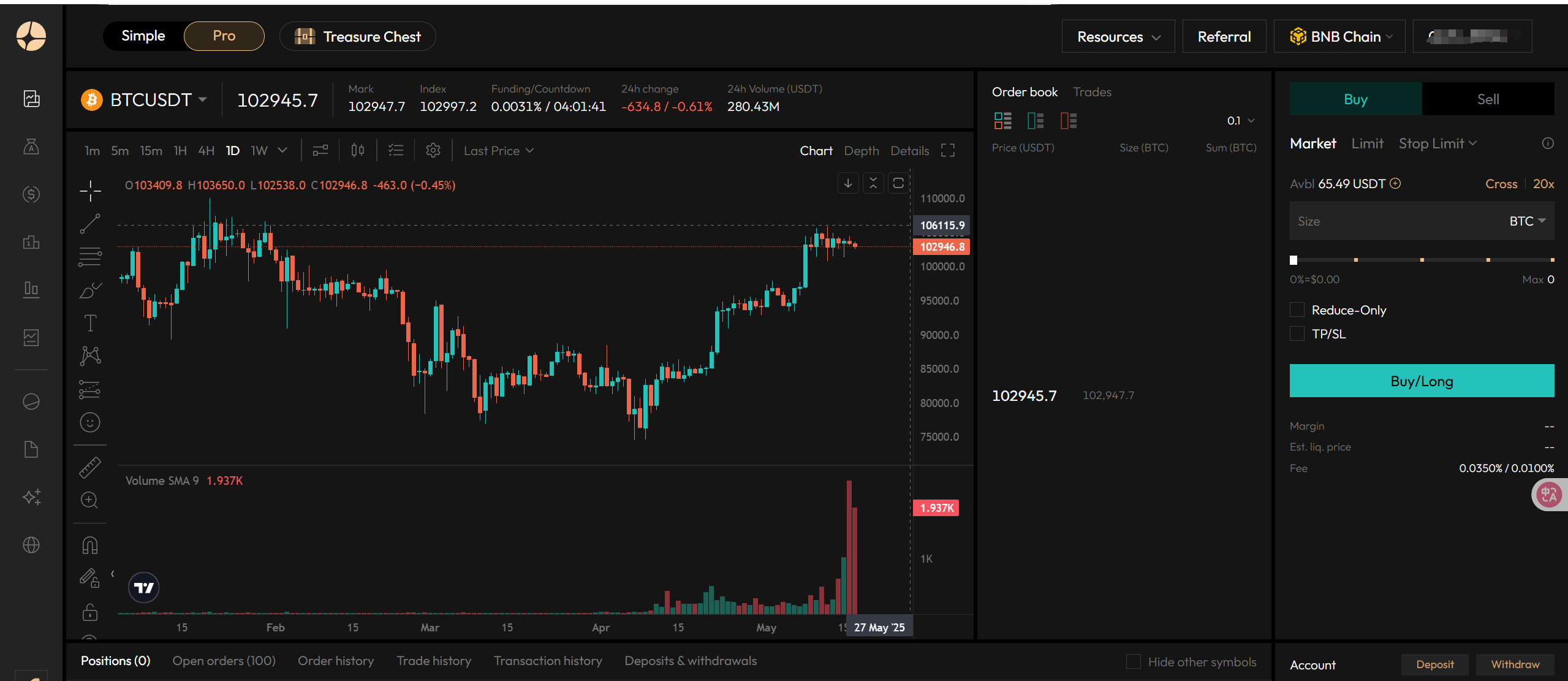Select the text annotation tool
Image resolution: width=1568 pixels, height=681 pixels.
pos(90,323)
